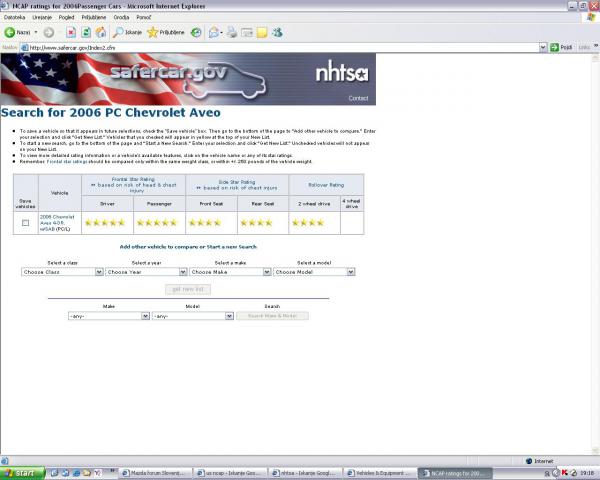Screen dimensions: 600x480
Task: Open the Choose Make dropdown
Action: tap(230, 272)
